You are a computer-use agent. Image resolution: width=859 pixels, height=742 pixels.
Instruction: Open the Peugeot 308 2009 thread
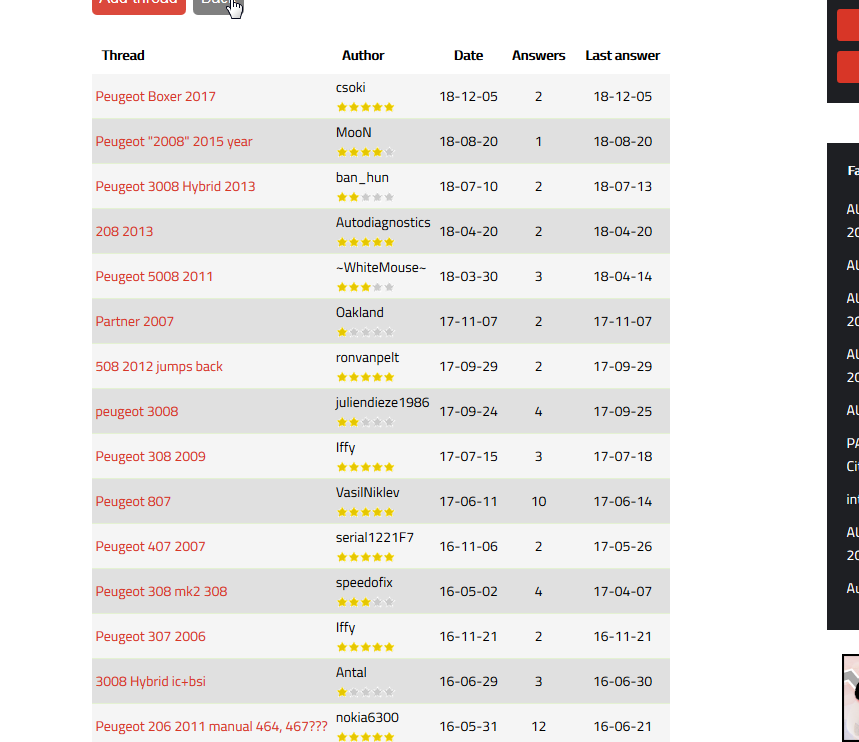[x=150, y=456]
